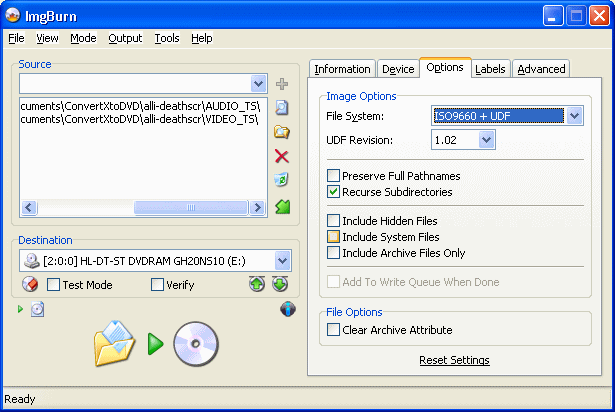Check Include System Files

[x=333, y=237]
